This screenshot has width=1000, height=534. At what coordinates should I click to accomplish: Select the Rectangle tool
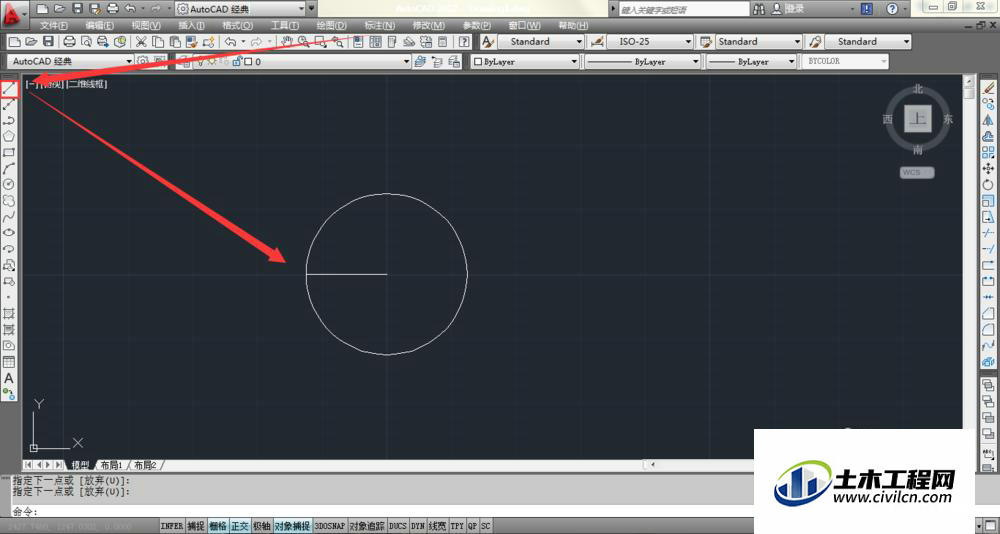(x=9, y=152)
